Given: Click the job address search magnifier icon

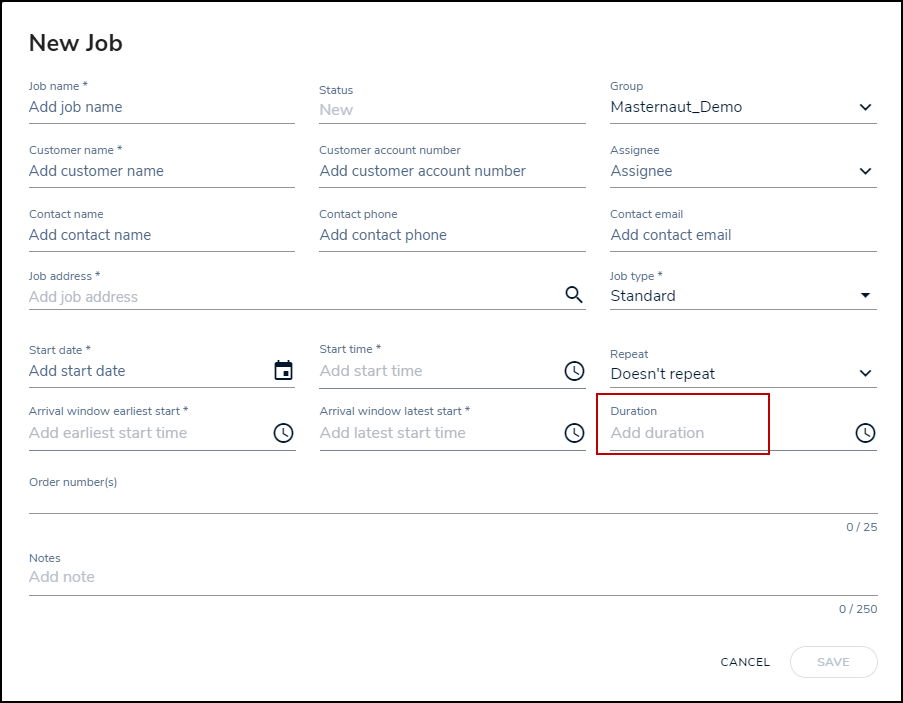Looking at the screenshot, I should click(574, 294).
